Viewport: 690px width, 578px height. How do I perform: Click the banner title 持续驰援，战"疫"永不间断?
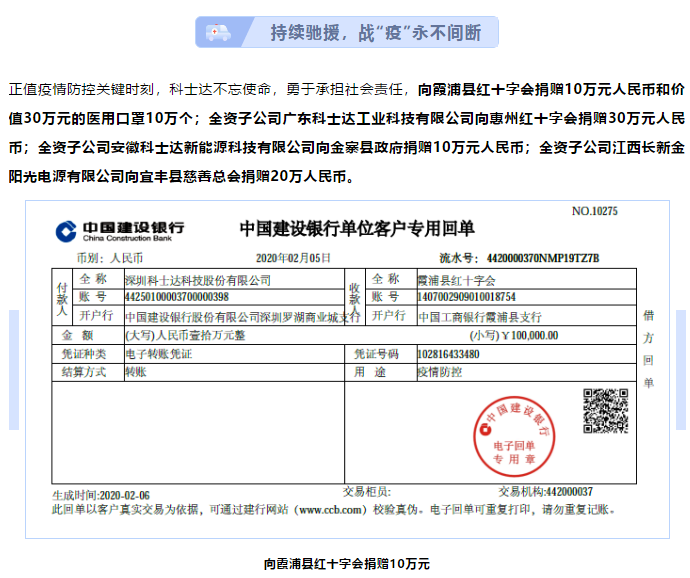376,33
